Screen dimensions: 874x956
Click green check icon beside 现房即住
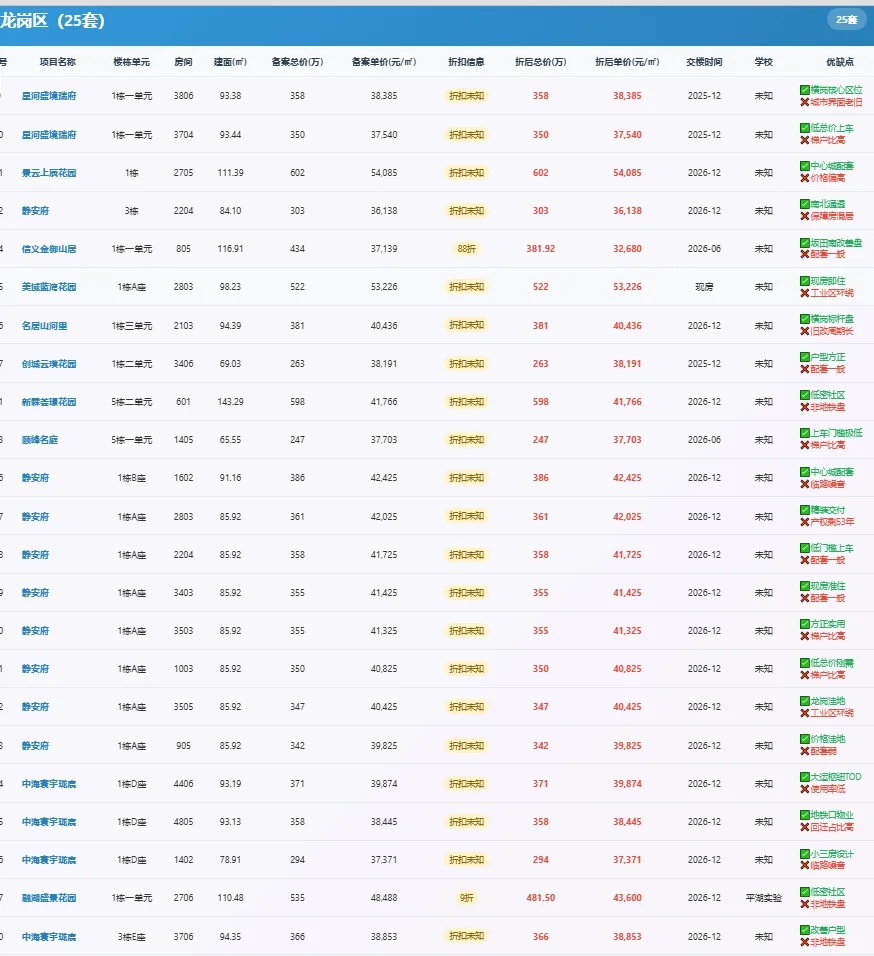click(805, 281)
